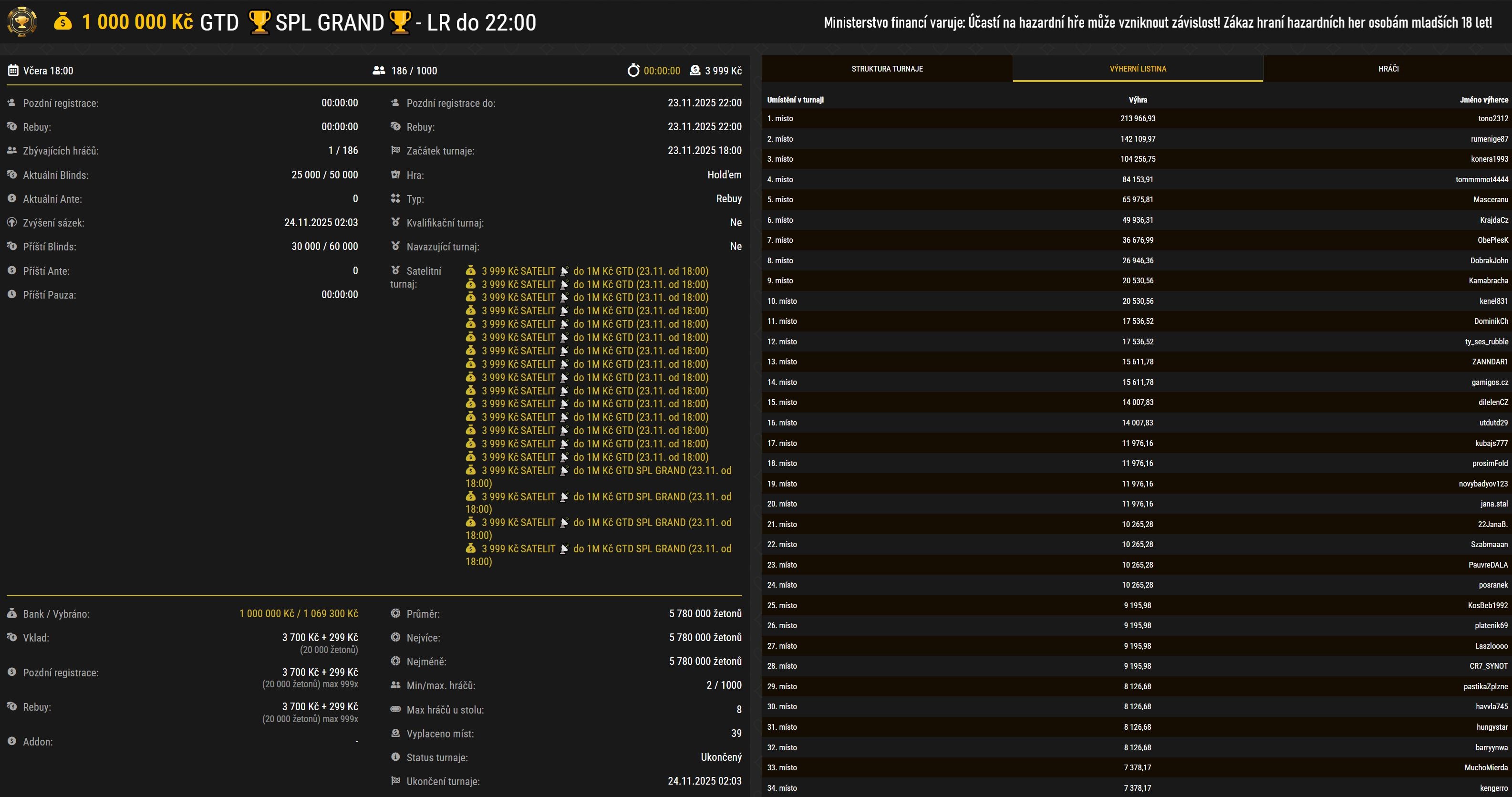Viewport: 1512px width, 797px height.
Task: Click winner name tono2312 in first place
Action: click(1492, 119)
